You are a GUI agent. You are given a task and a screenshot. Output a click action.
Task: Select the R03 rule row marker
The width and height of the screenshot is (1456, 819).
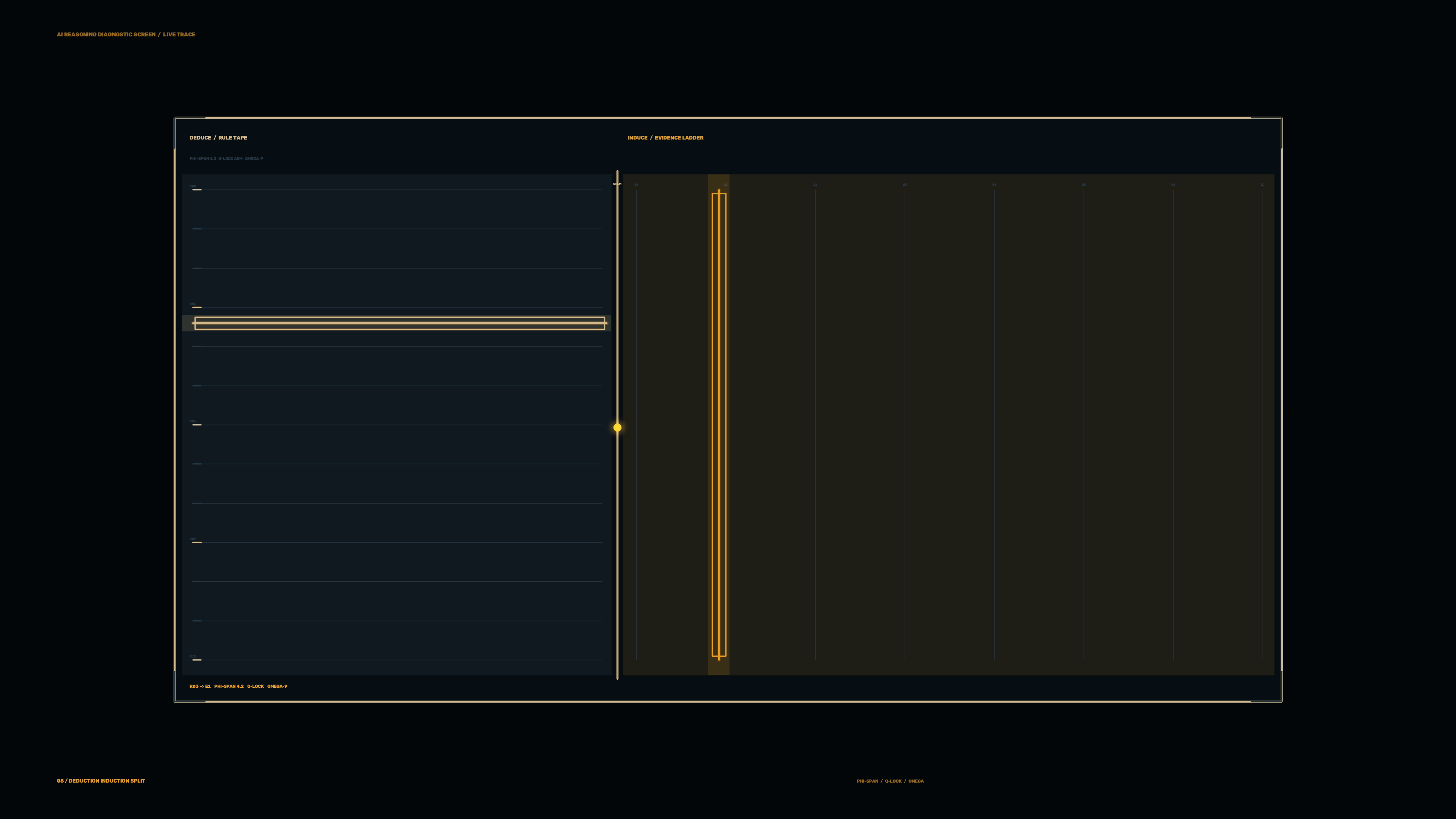click(197, 307)
